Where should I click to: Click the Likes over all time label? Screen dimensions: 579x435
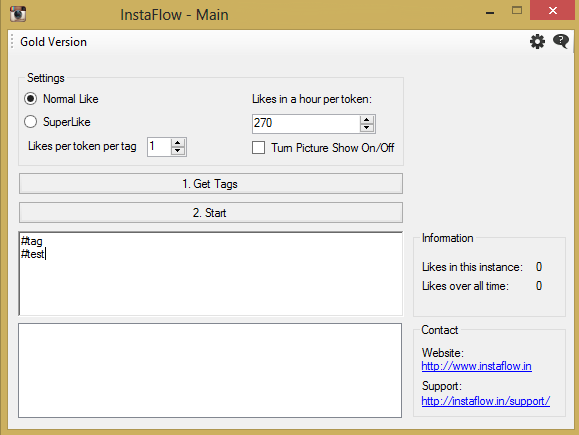(x=465, y=286)
